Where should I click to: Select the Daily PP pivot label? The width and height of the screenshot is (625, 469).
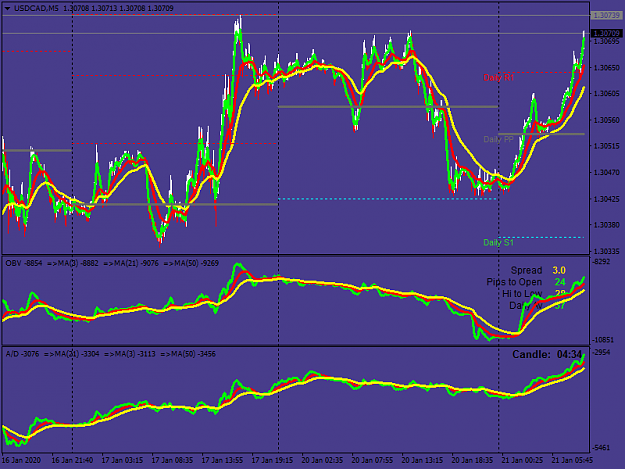(x=498, y=139)
